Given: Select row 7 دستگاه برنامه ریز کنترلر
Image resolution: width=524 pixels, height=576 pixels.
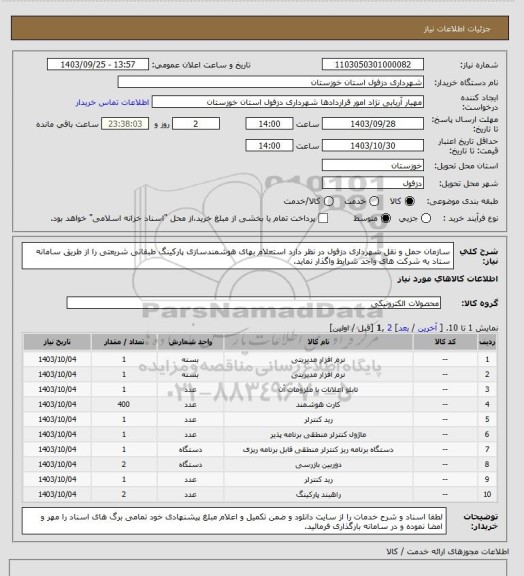Looking at the screenshot, I should click(x=260, y=450).
